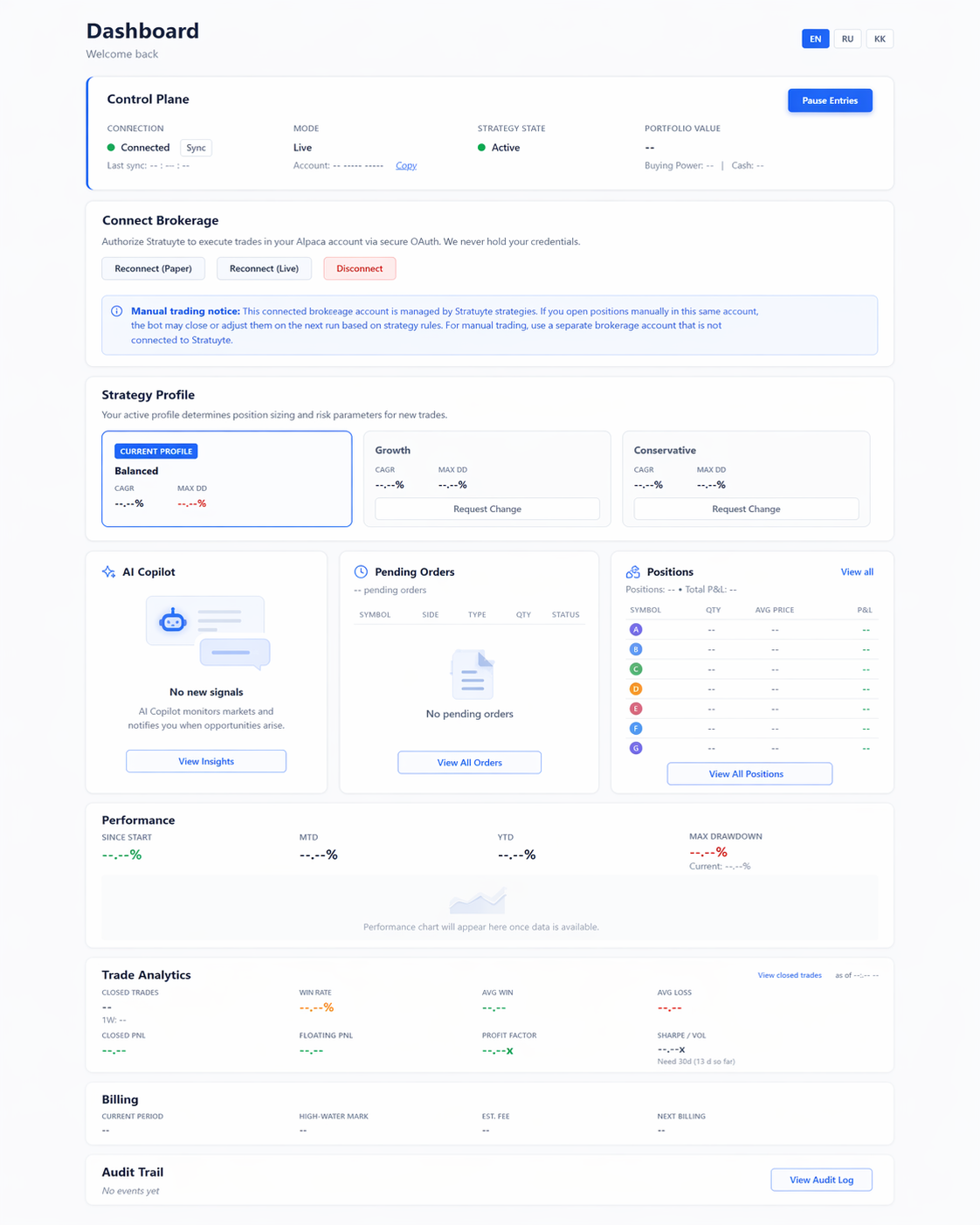Viewport: 980px width, 1225px height.
Task: Click the SINCE START performance value
Action: pyautogui.click(x=121, y=855)
